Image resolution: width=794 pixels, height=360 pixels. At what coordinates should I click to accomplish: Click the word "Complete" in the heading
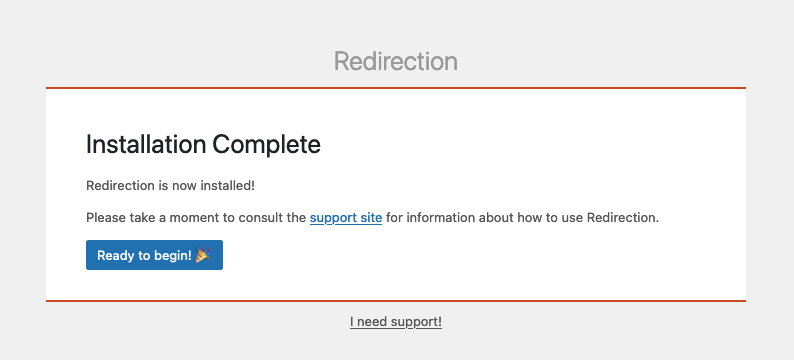[266, 144]
